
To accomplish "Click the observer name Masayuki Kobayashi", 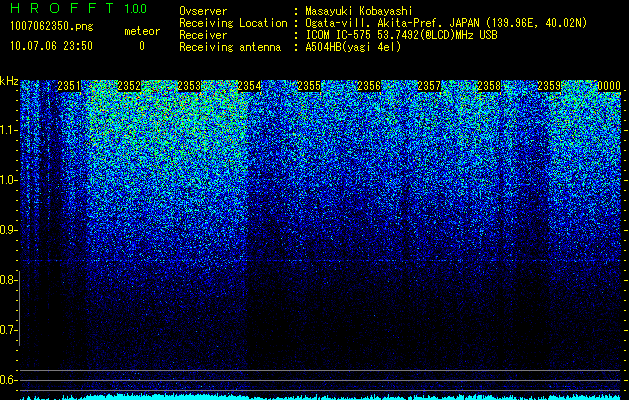I will (x=359, y=11).
